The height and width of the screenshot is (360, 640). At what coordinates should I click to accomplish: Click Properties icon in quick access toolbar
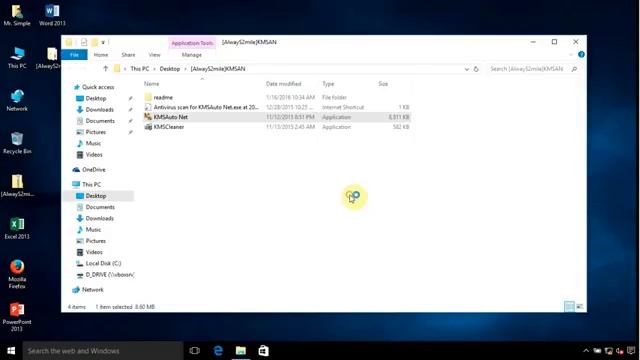point(84,42)
